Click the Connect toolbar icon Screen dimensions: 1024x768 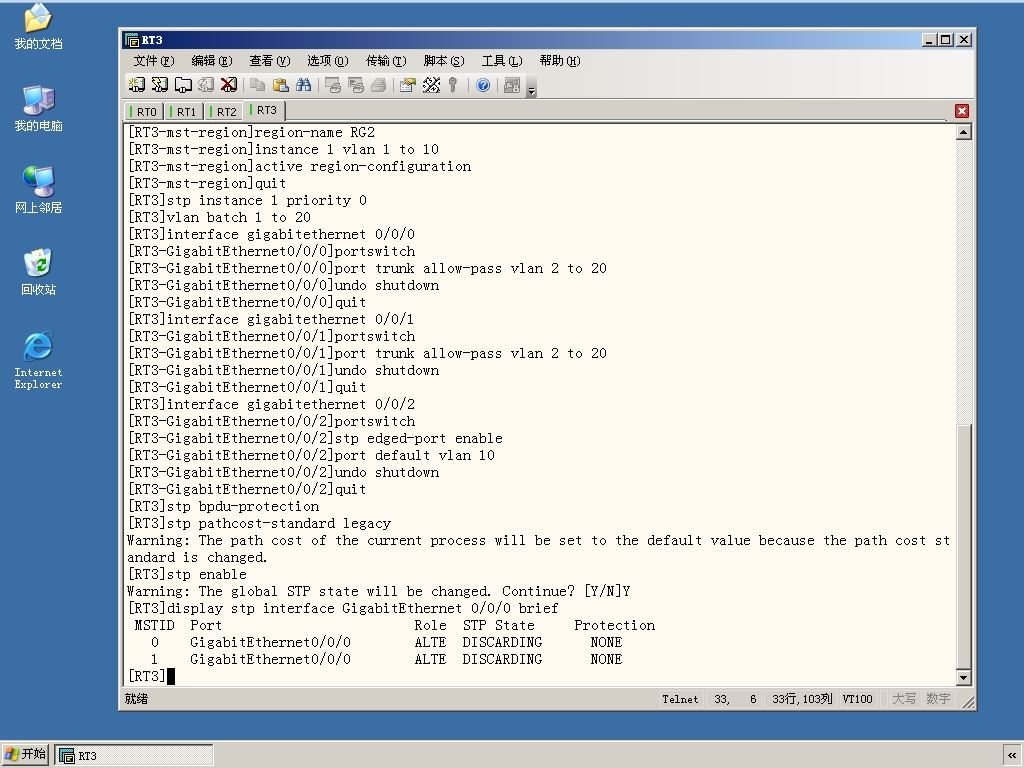[x=136, y=85]
